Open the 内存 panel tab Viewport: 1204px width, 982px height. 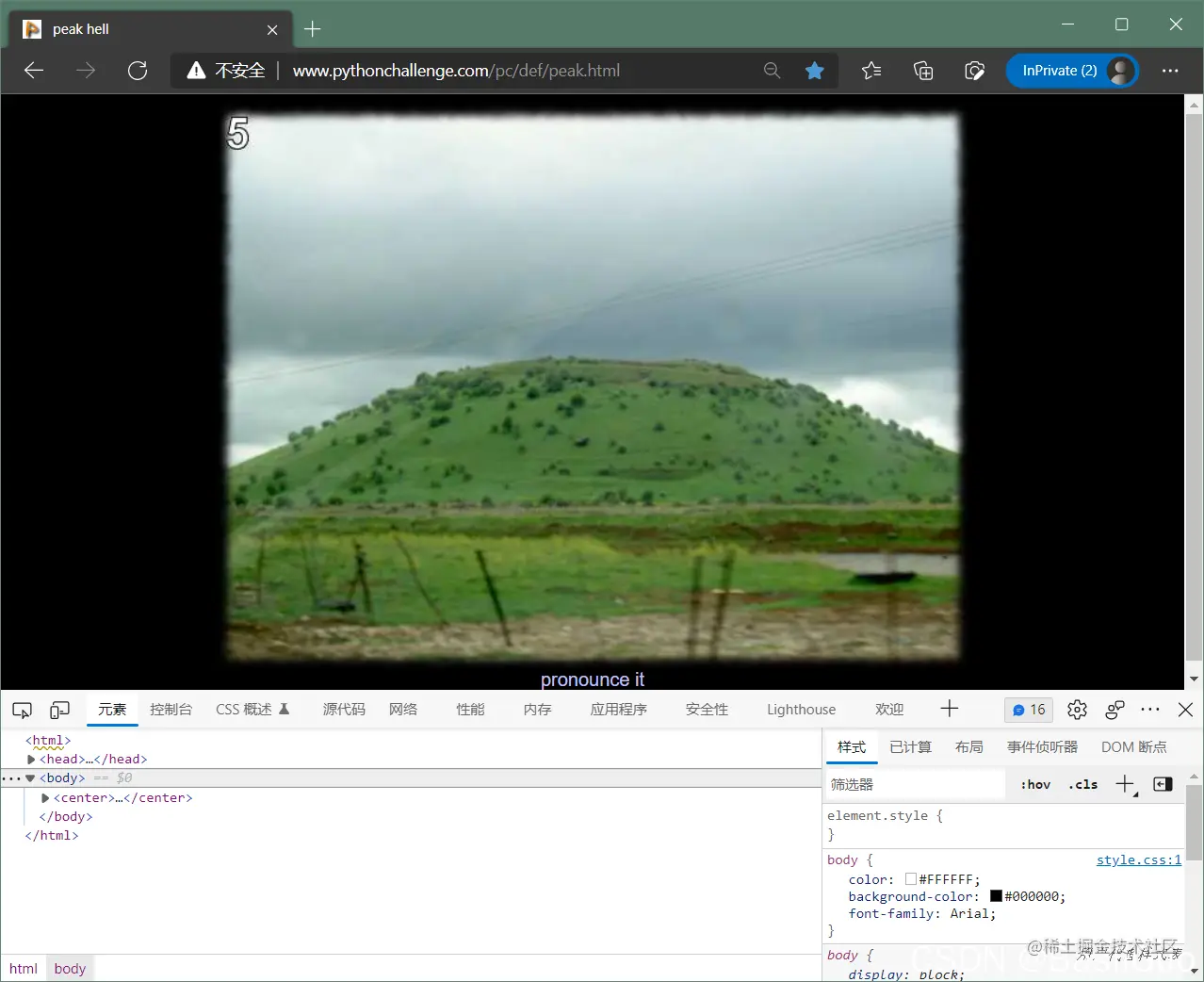point(537,710)
